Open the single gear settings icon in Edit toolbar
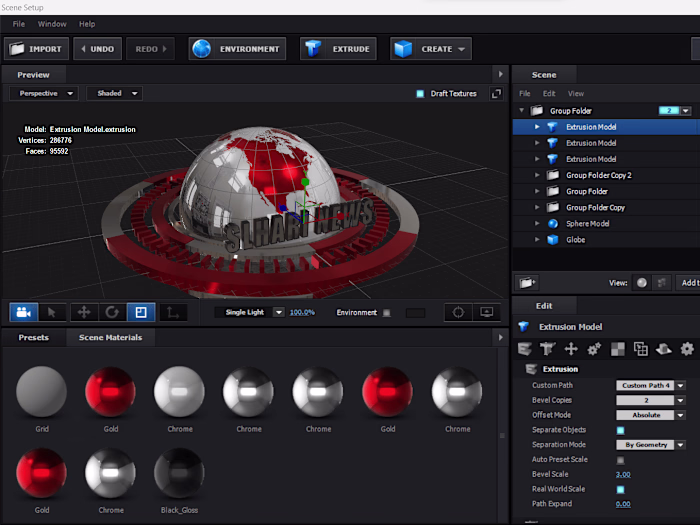700x525 pixels. coord(687,349)
